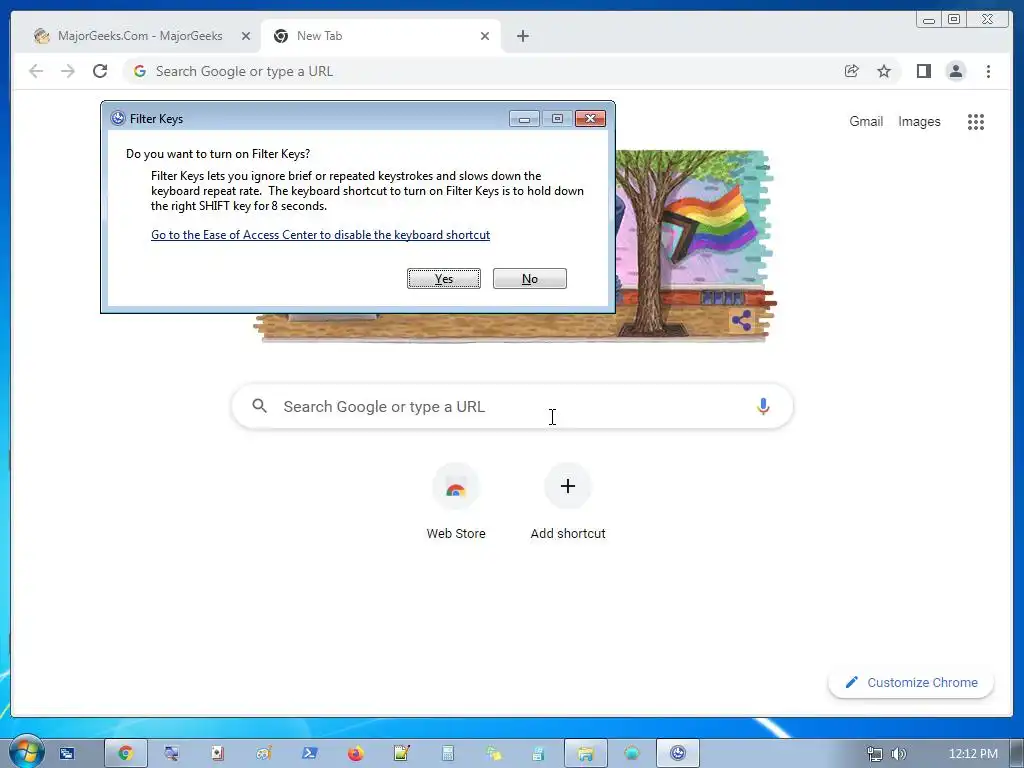Minimize the Filter Keys dialog
Viewport: 1024px width, 768px height.
(524, 119)
